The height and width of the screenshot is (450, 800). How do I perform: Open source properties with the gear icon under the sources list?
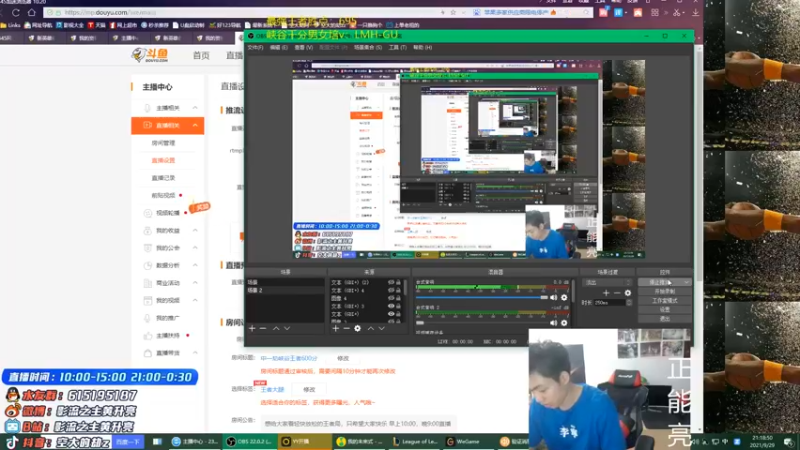point(358,329)
